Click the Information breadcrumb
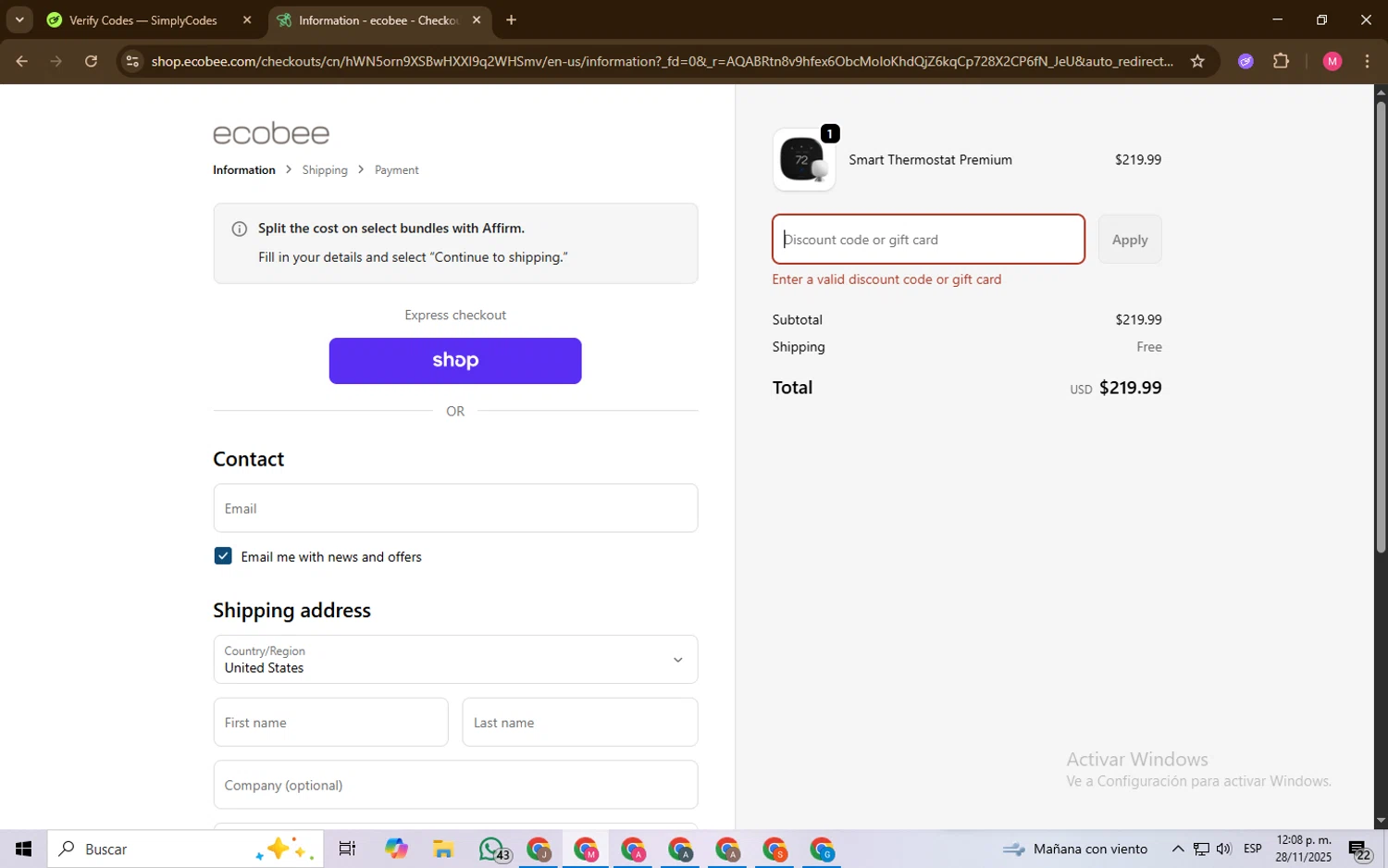Image resolution: width=1388 pixels, height=868 pixels. pos(244,170)
